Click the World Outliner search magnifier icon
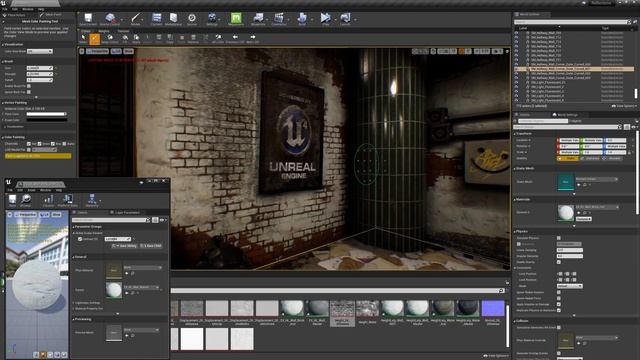Viewport: 640px width, 360px height. [629, 22]
